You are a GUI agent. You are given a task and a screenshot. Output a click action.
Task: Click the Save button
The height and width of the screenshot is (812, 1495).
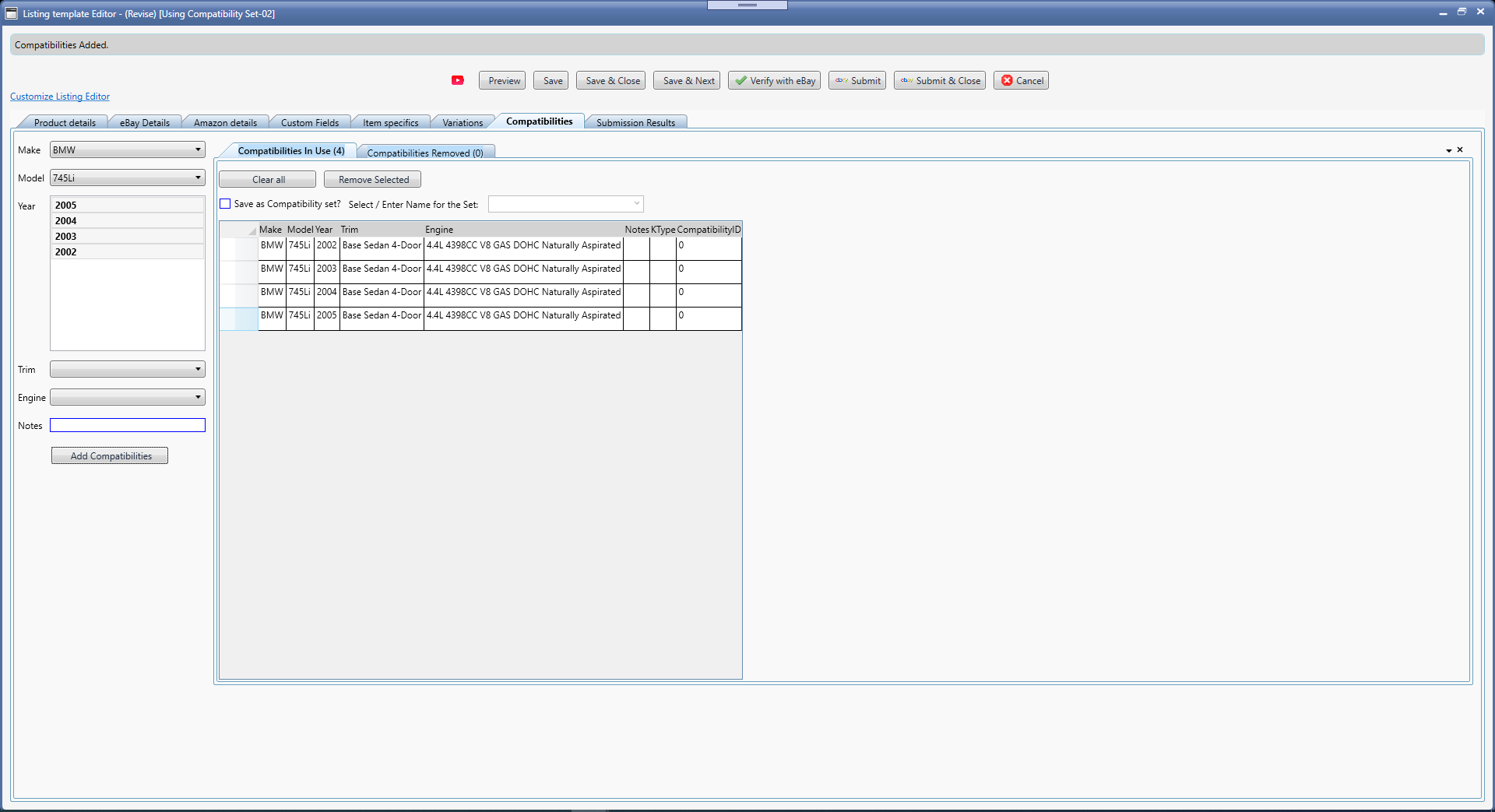[551, 80]
